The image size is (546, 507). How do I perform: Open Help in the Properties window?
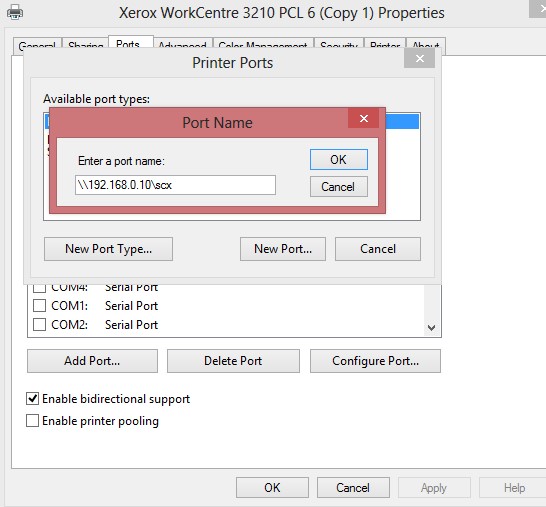514,488
